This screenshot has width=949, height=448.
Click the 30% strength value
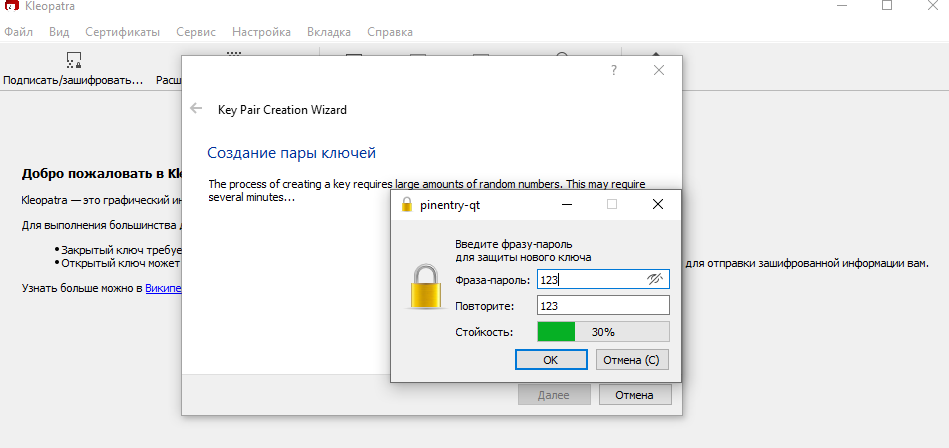click(x=603, y=332)
